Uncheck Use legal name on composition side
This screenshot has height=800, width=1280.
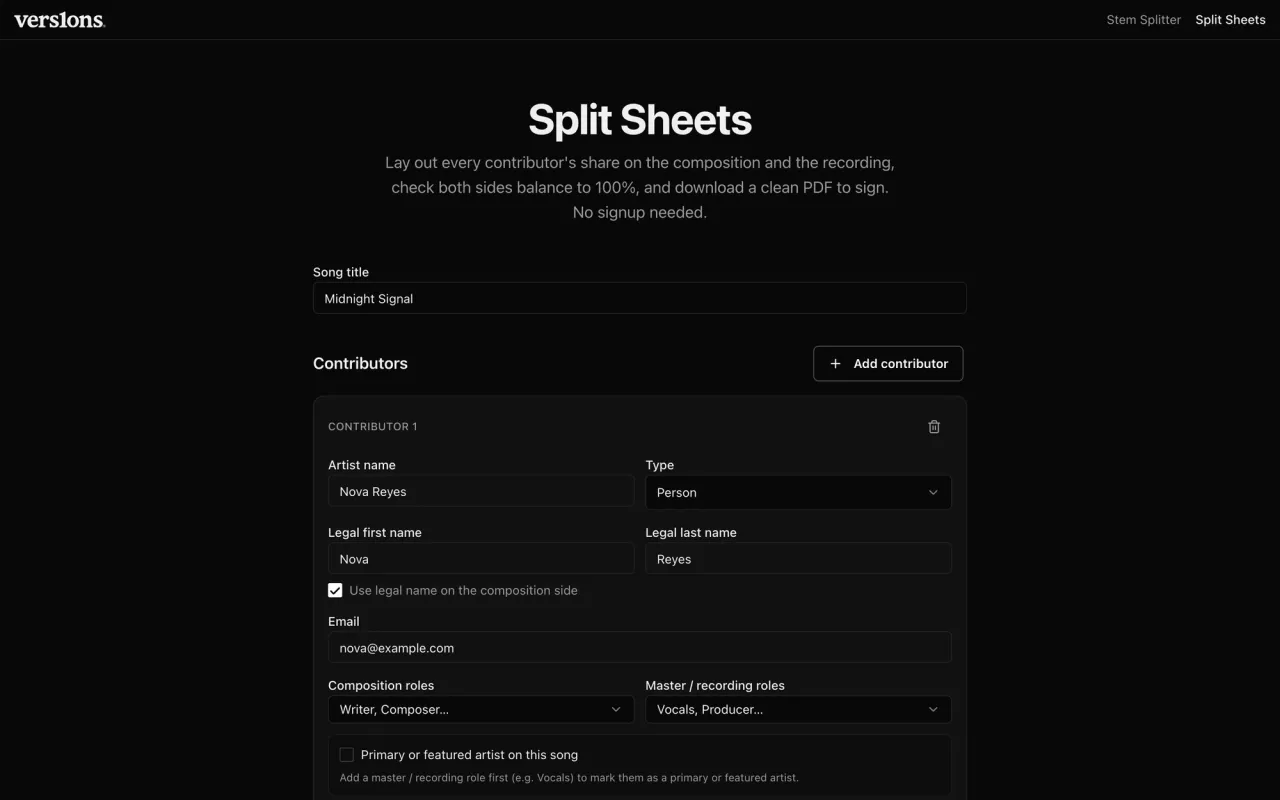(335, 591)
